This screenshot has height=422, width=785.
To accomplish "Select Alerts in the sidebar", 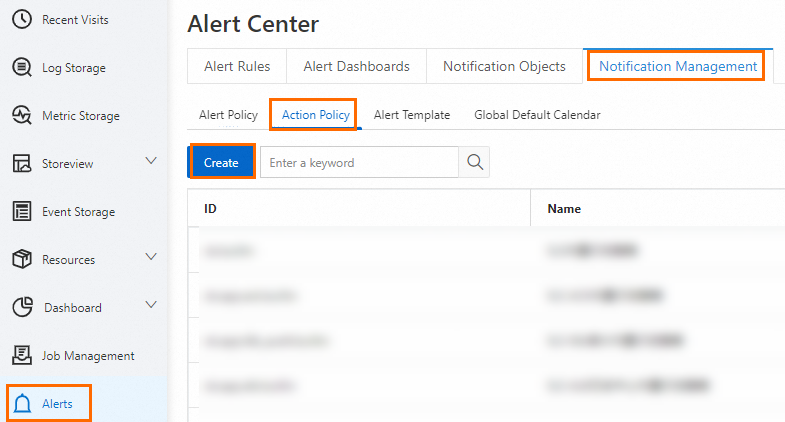I will pyautogui.click(x=57, y=403).
